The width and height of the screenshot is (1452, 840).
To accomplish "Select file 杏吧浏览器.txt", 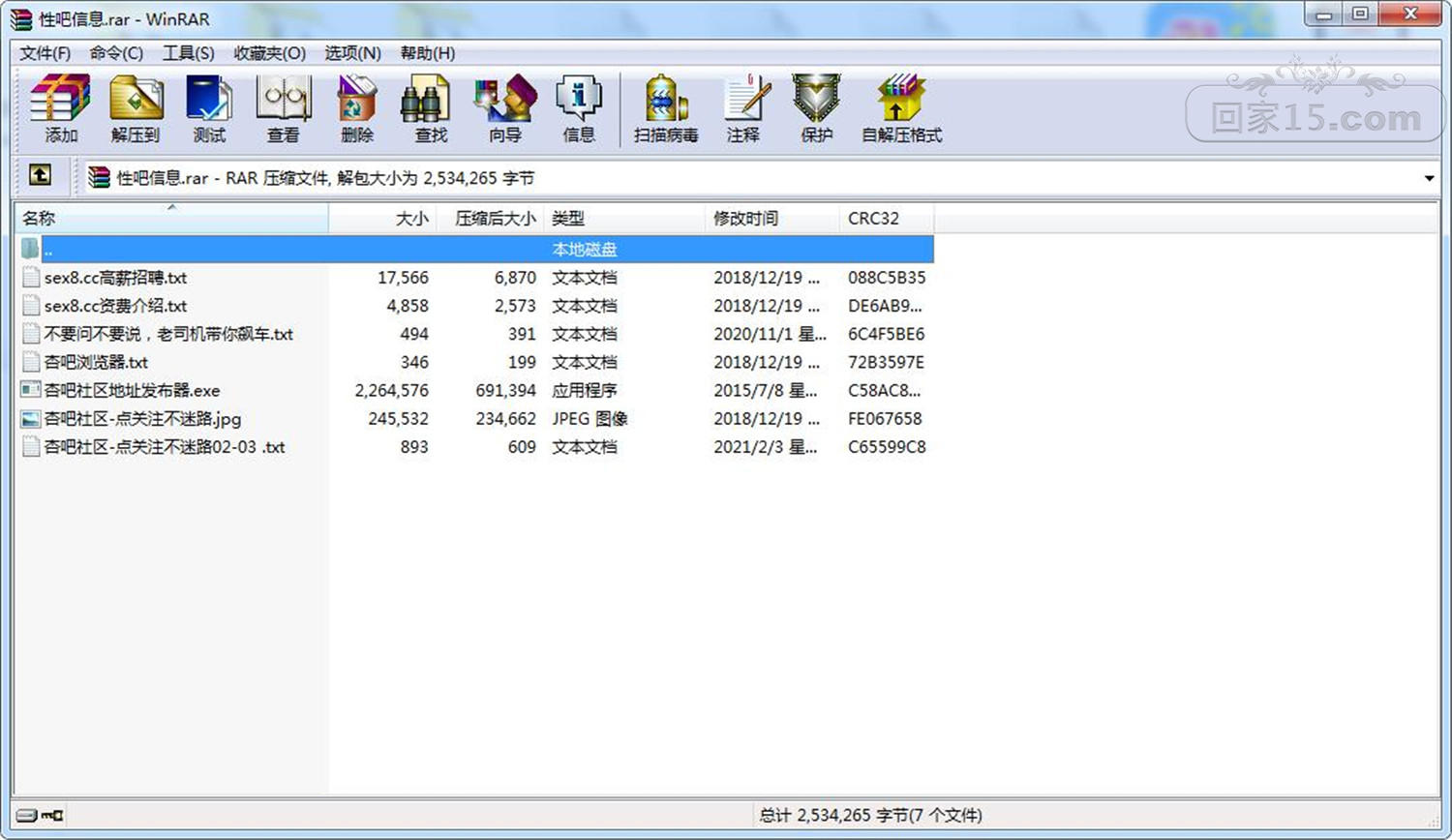I will 96,362.
